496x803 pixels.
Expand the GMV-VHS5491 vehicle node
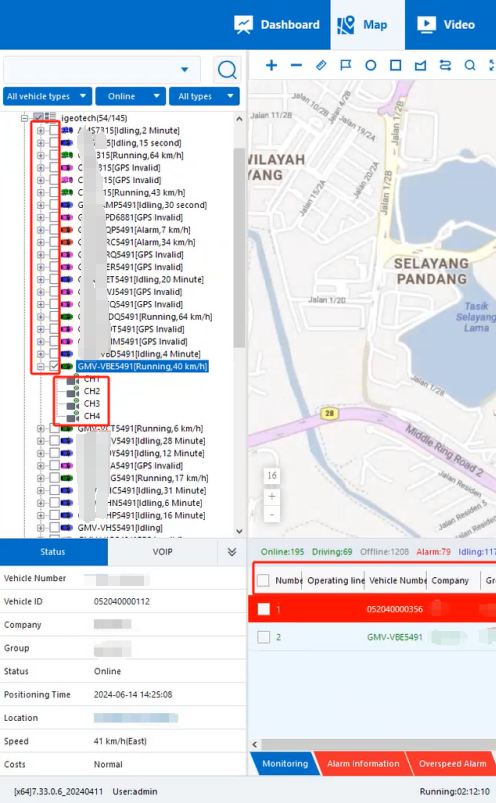pos(40,527)
